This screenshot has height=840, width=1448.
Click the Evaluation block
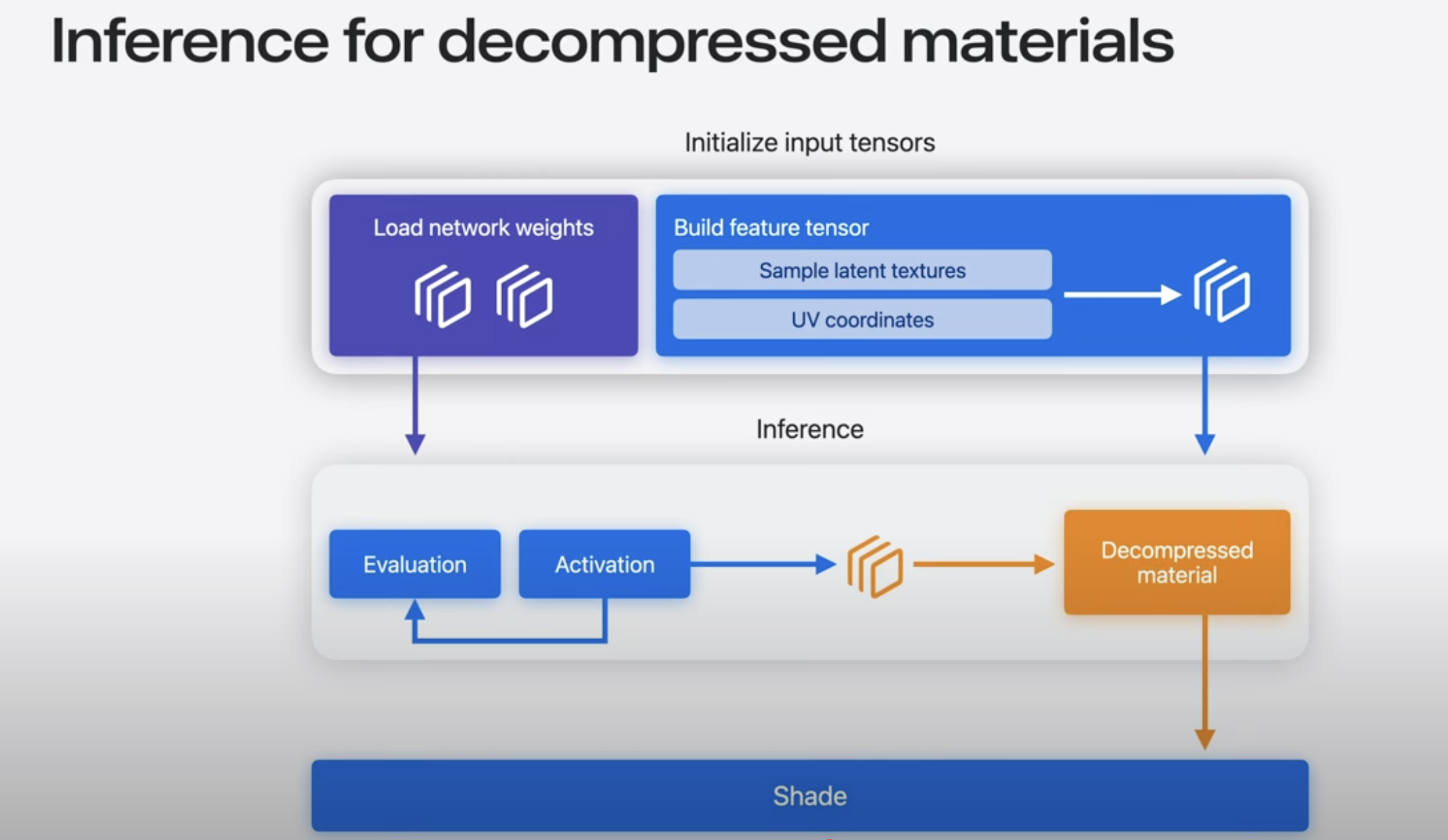415,564
